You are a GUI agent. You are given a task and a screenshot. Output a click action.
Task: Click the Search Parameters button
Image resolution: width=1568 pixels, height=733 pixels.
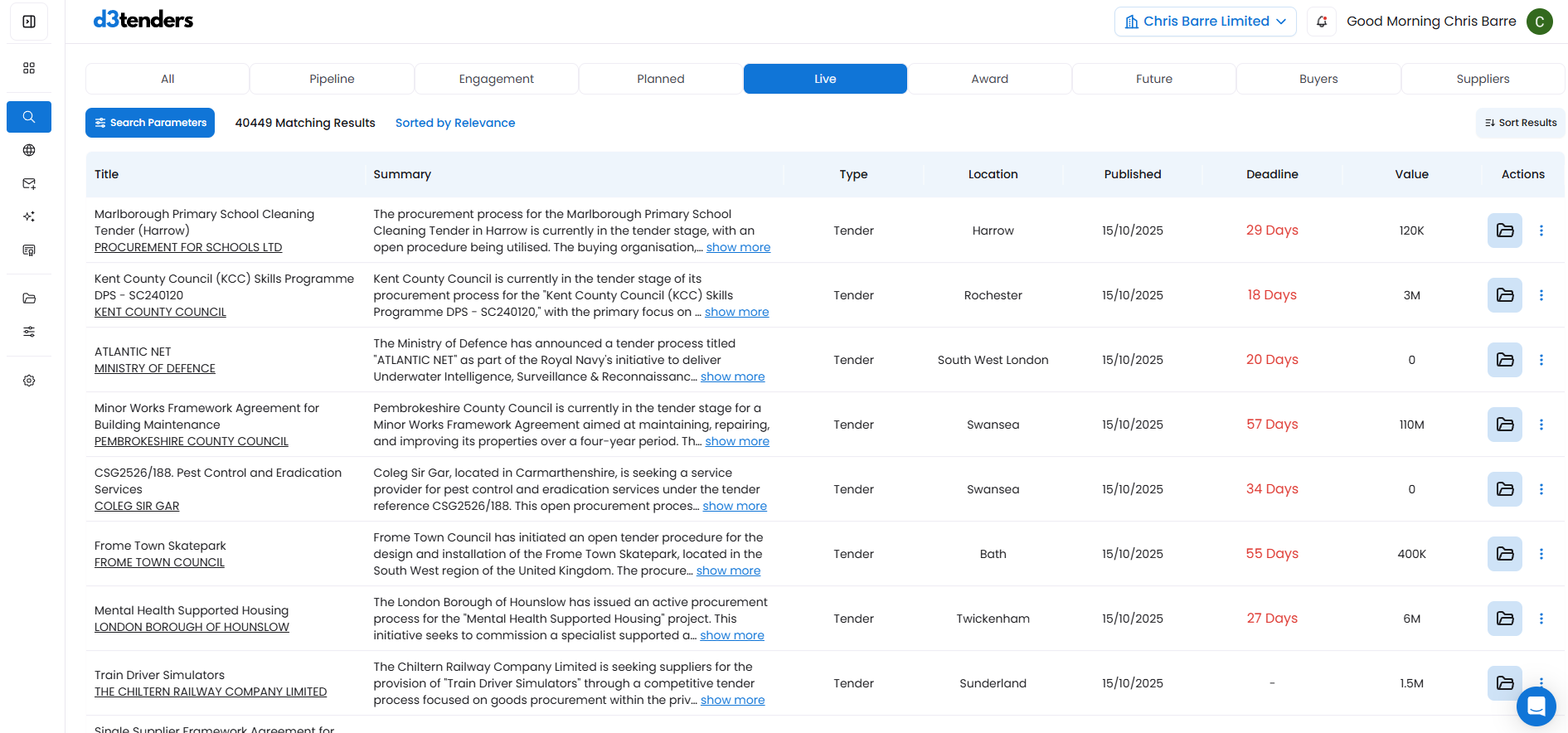(x=150, y=123)
